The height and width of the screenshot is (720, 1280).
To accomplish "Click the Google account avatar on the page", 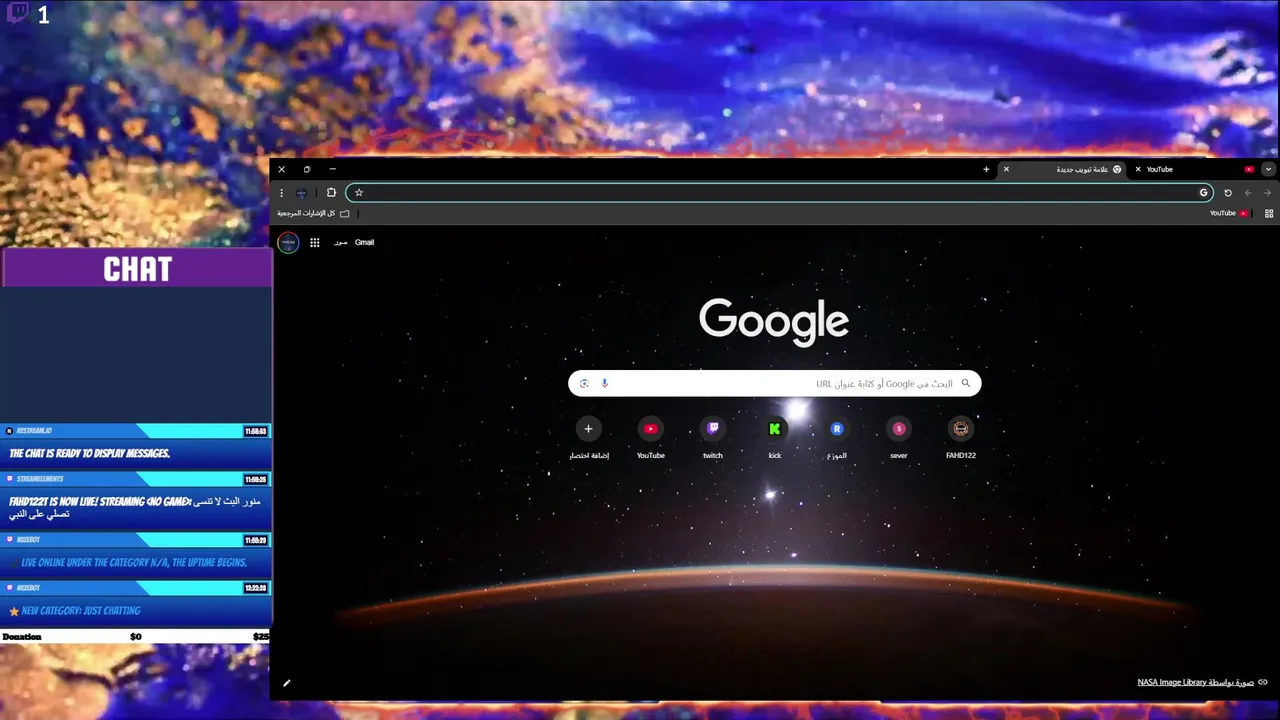I will click(288, 242).
